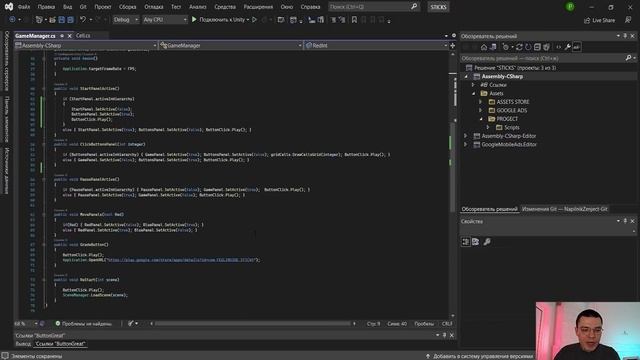Screen dimensions: 640x360
Task: Click the Open file folder icon
Action: pos(52,20)
